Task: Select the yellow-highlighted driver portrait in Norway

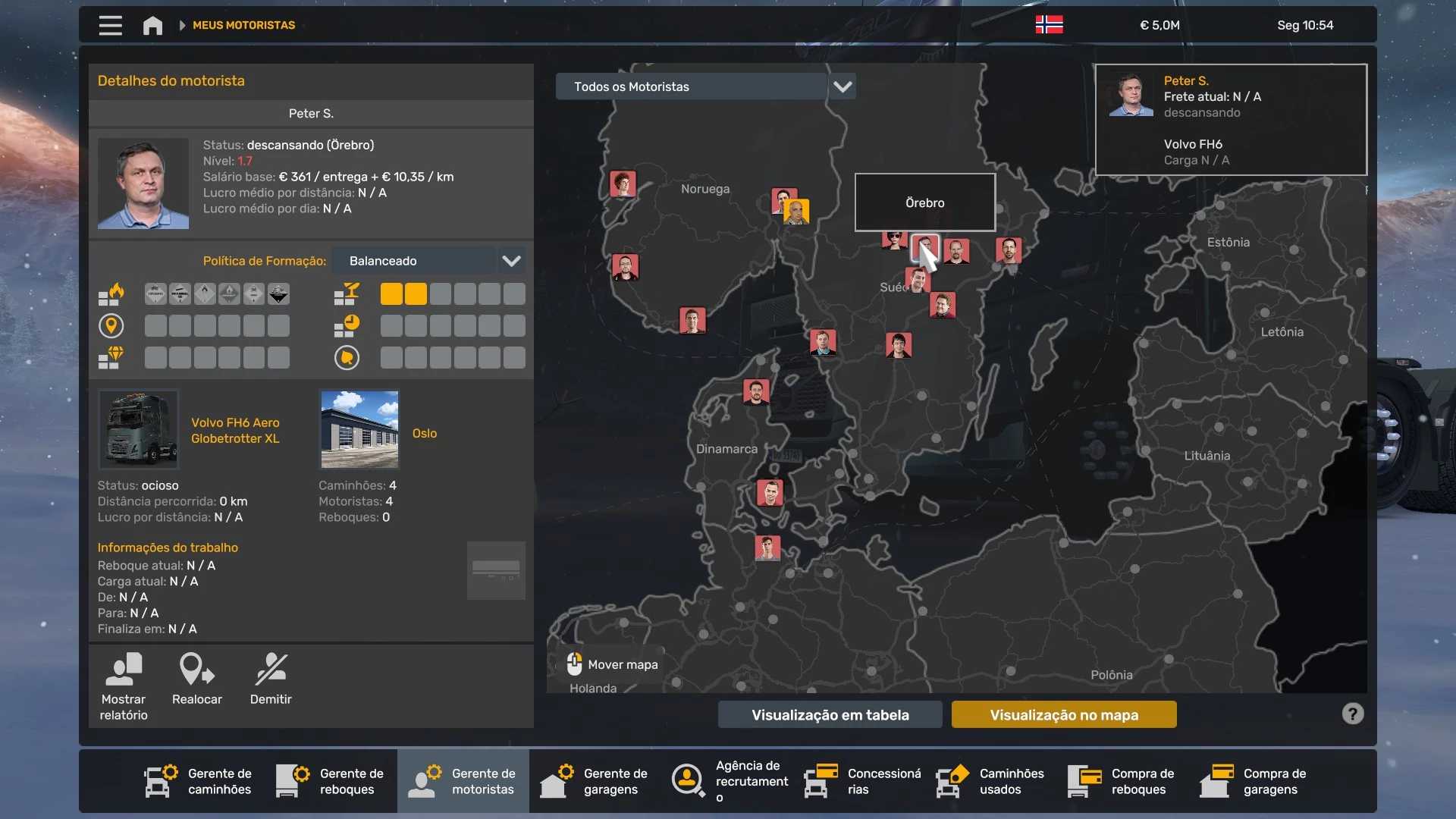Action: click(796, 212)
